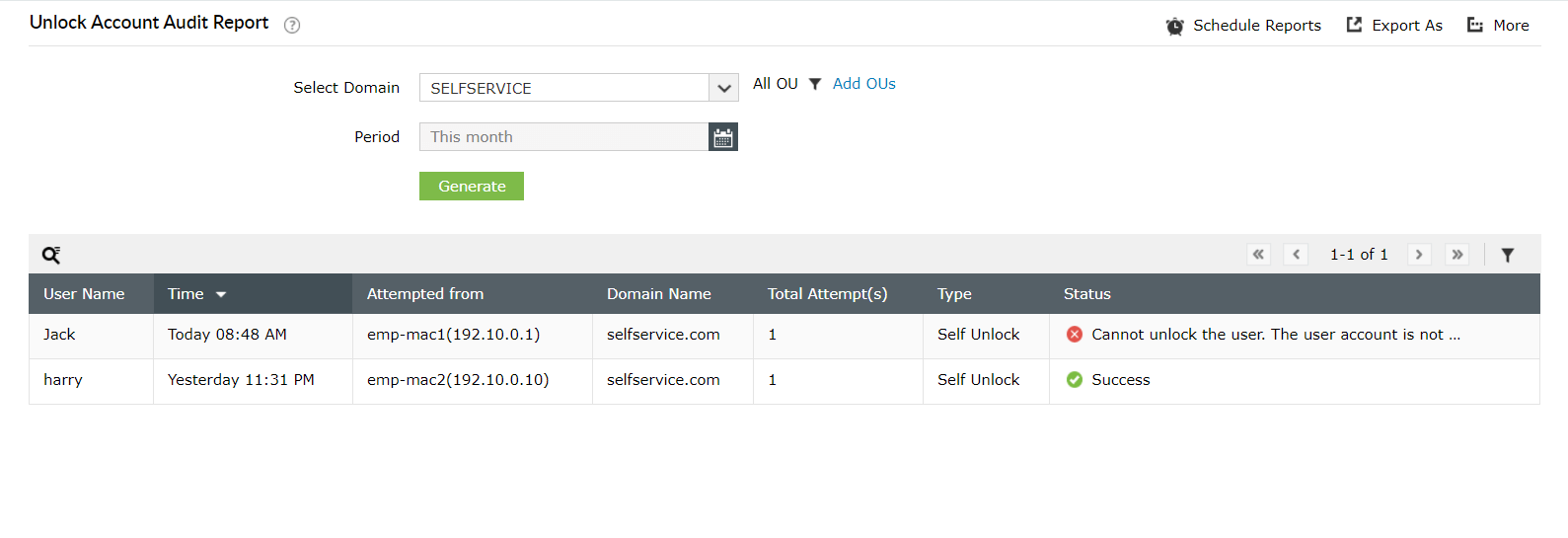
Task: Jump to the last results page
Action: (x=1456, y=255)
